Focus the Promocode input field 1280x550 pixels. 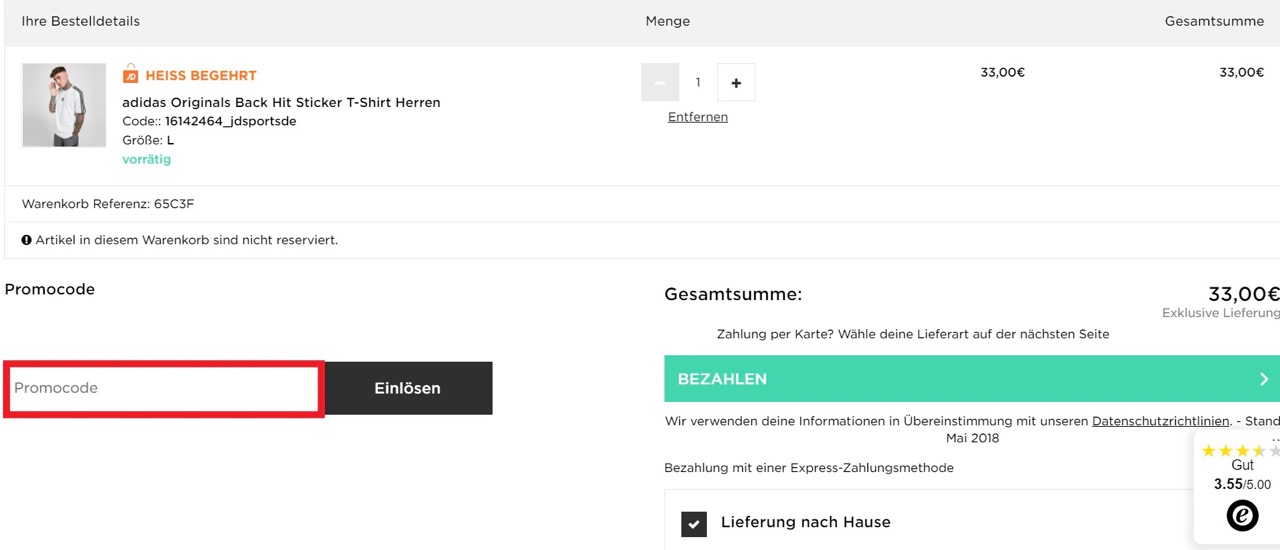click(x=164, y=388)
